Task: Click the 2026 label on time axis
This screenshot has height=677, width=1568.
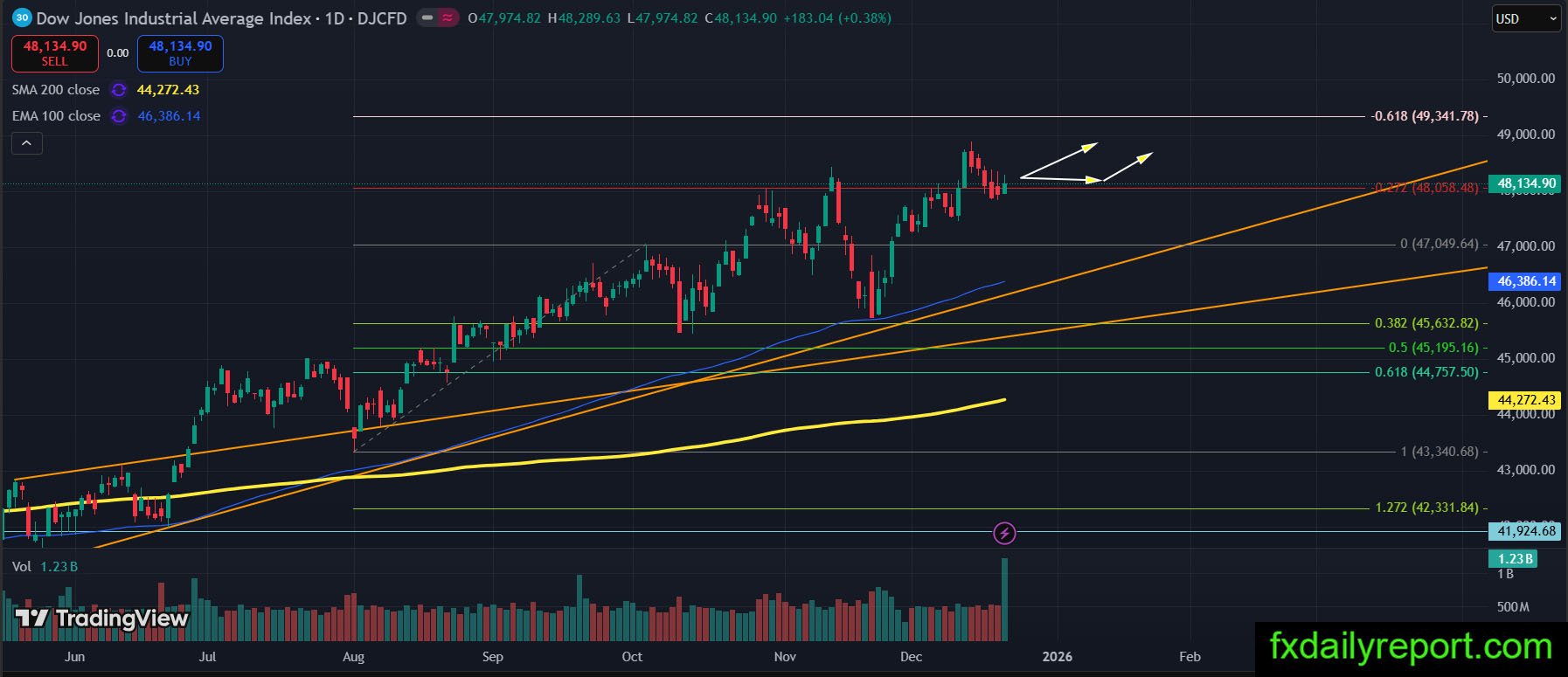Action: pyautogui.click(x=1057, y=657)
